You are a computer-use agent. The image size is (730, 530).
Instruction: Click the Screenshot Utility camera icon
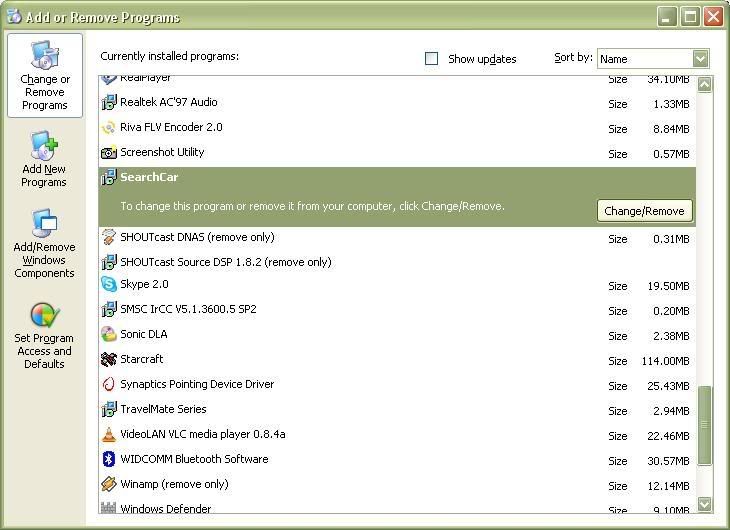[x=108, y=152]
